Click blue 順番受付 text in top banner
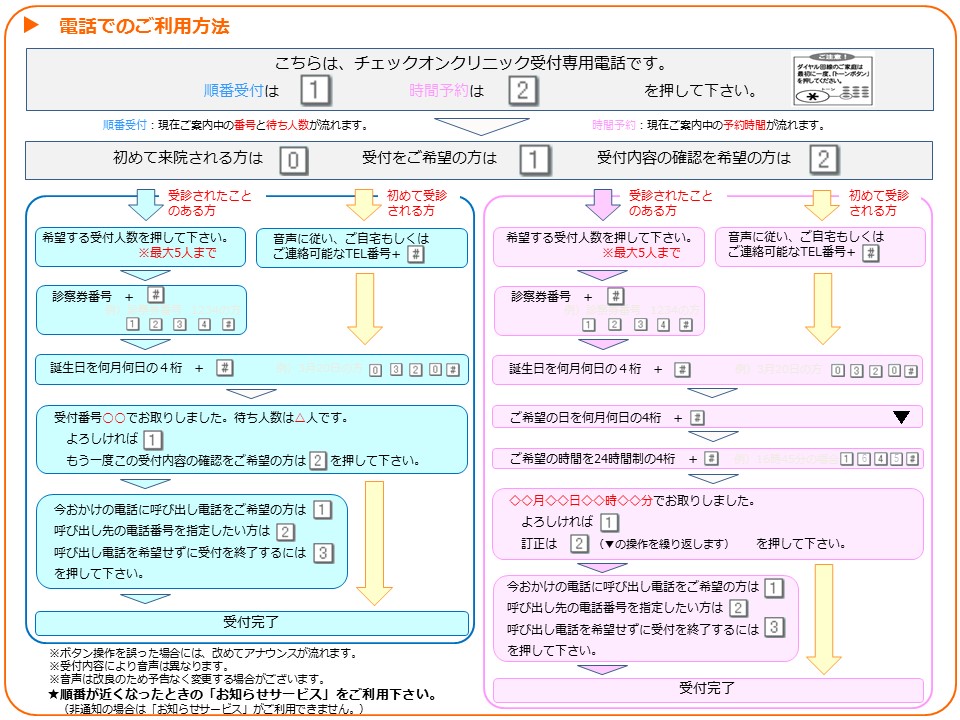The width and height of the screenshot is (960, 720). 232,91
